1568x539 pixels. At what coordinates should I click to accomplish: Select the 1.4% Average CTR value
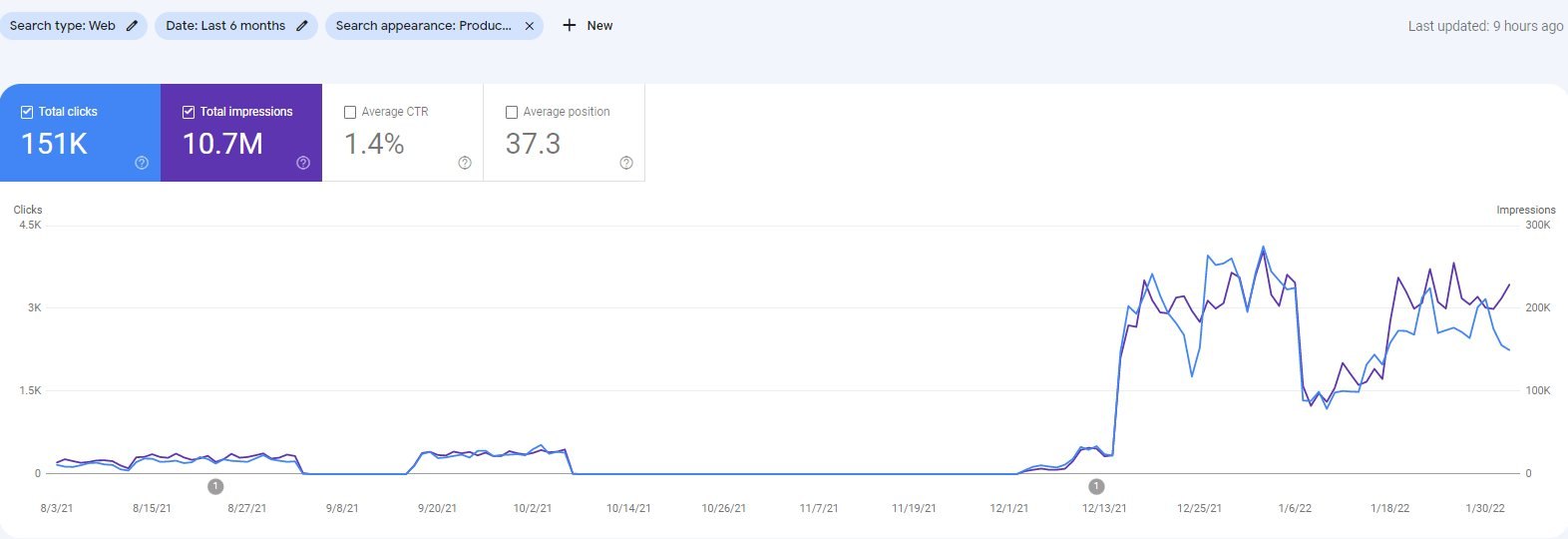pos(374,144)
